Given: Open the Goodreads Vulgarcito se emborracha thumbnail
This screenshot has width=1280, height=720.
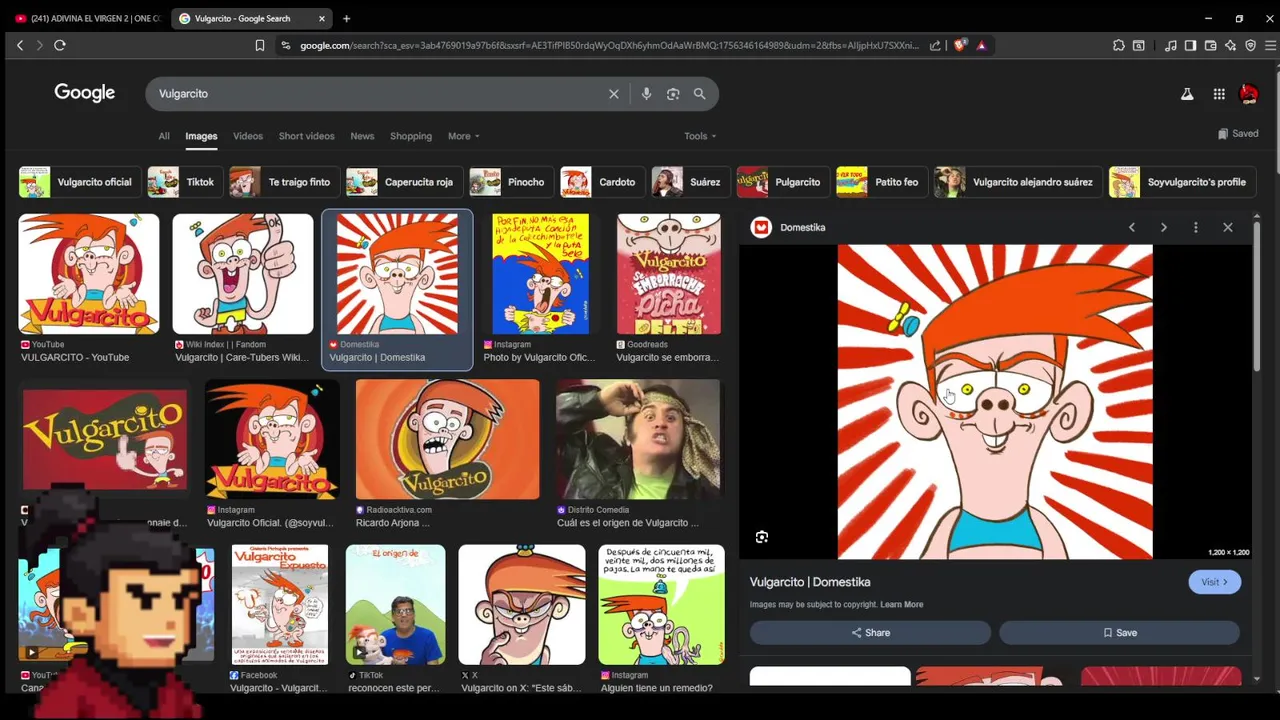Looking at the screenshot, I should point(669,274).
